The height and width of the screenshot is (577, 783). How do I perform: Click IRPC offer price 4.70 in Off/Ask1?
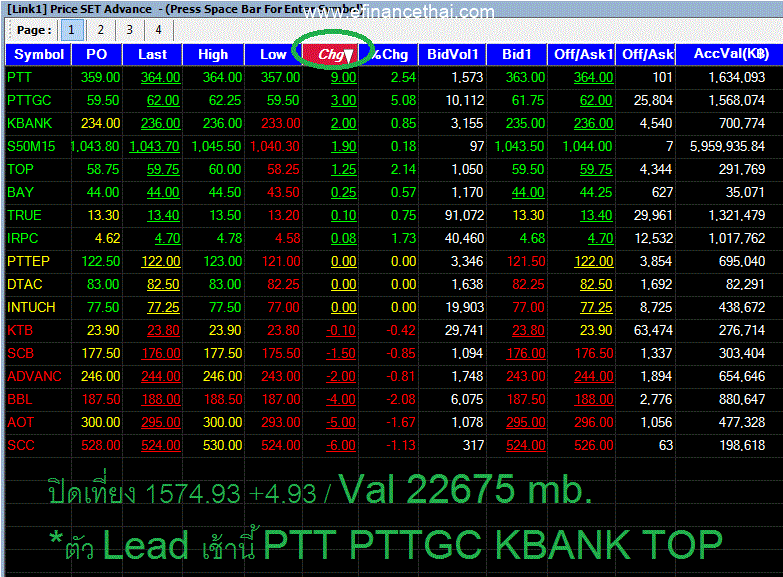[600, 238]
